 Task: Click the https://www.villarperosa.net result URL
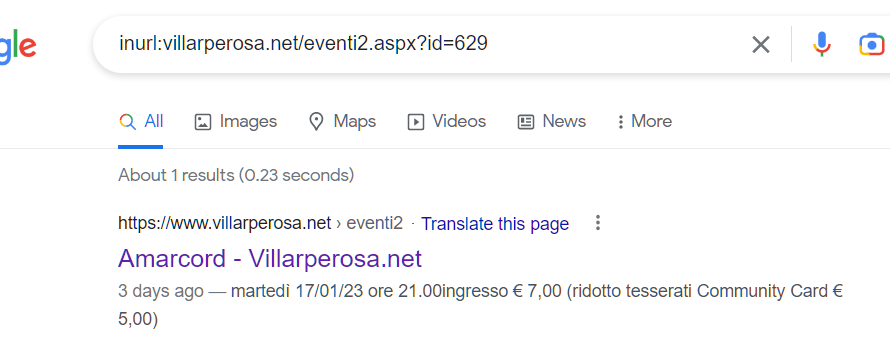(224, 223)
